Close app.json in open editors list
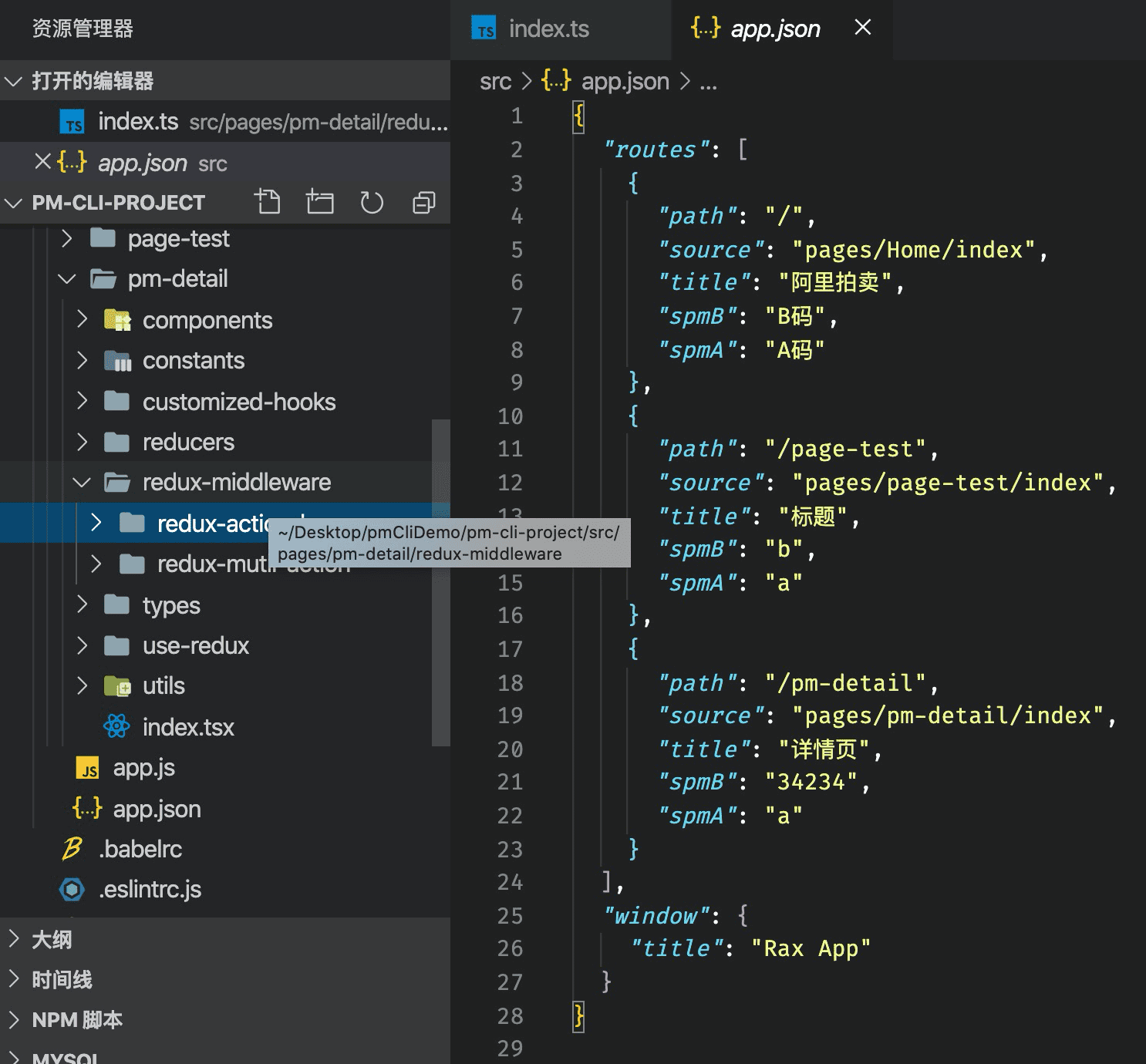This screenshot has height=1064, width=1146. click(43, 162)
